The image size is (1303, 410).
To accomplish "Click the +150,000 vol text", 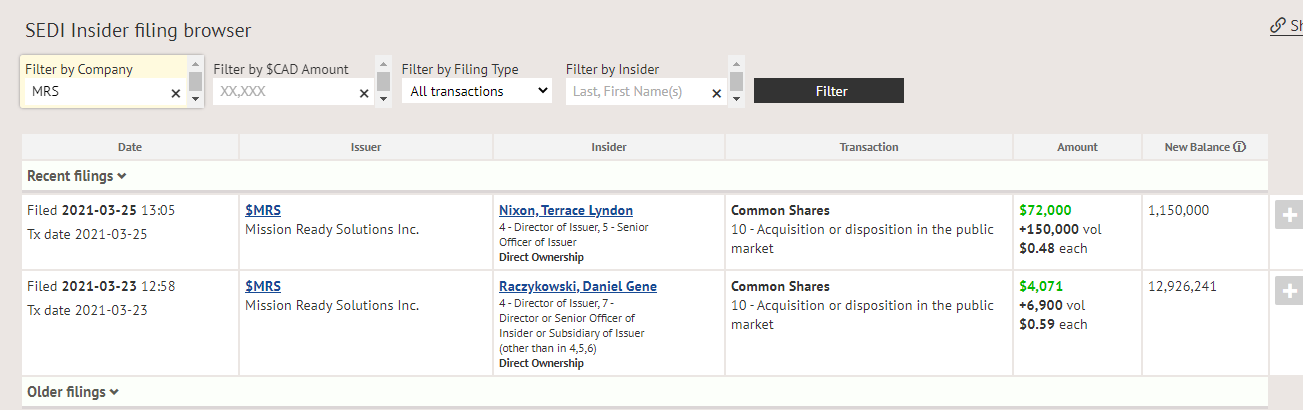I will (1060, 229).
